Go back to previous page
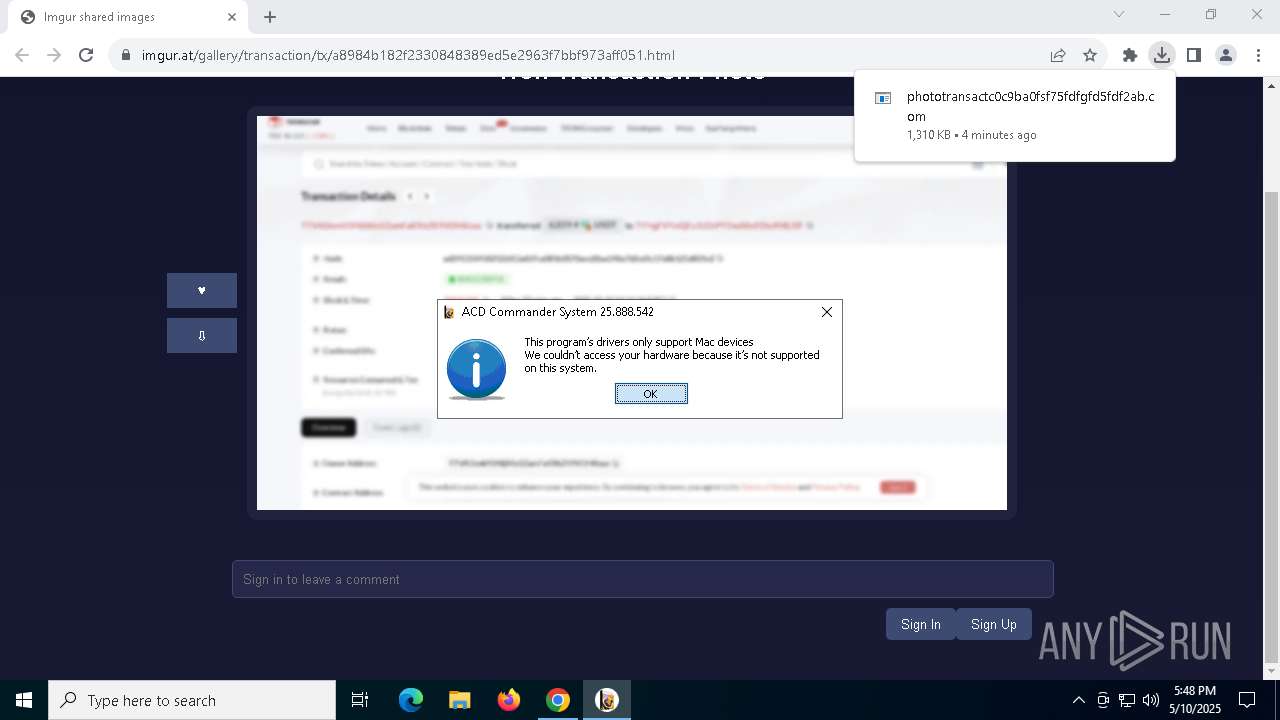This screenshot has height=720, width=1280. click(22, 55)
